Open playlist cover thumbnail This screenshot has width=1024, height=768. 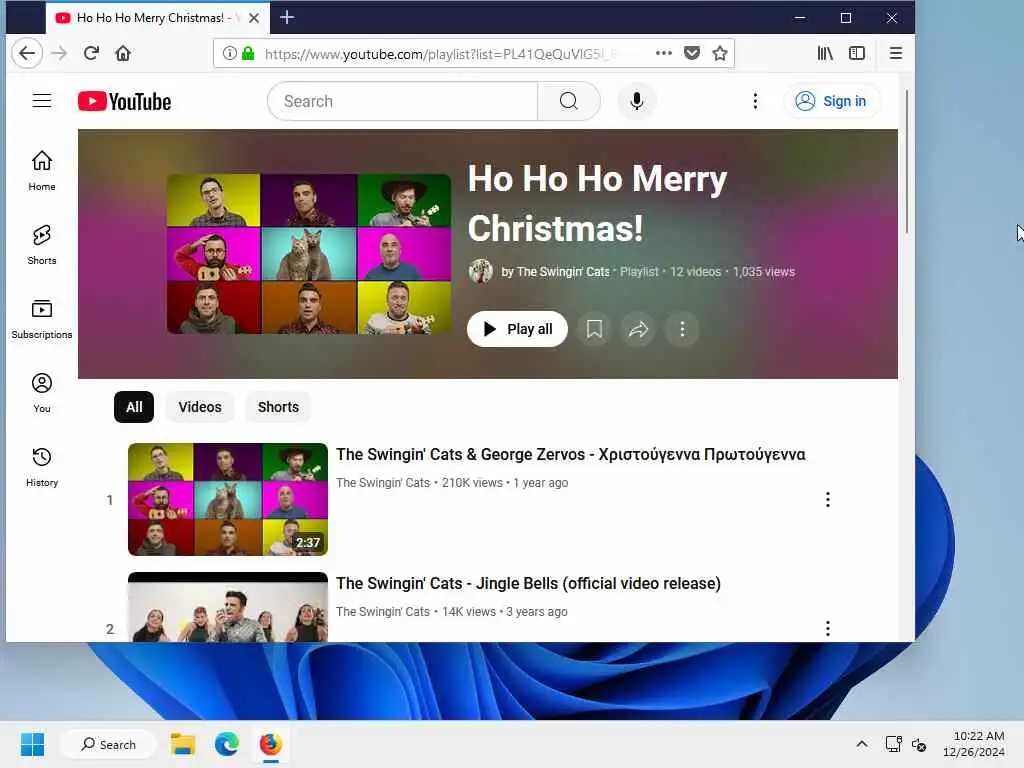pos(309,254)
